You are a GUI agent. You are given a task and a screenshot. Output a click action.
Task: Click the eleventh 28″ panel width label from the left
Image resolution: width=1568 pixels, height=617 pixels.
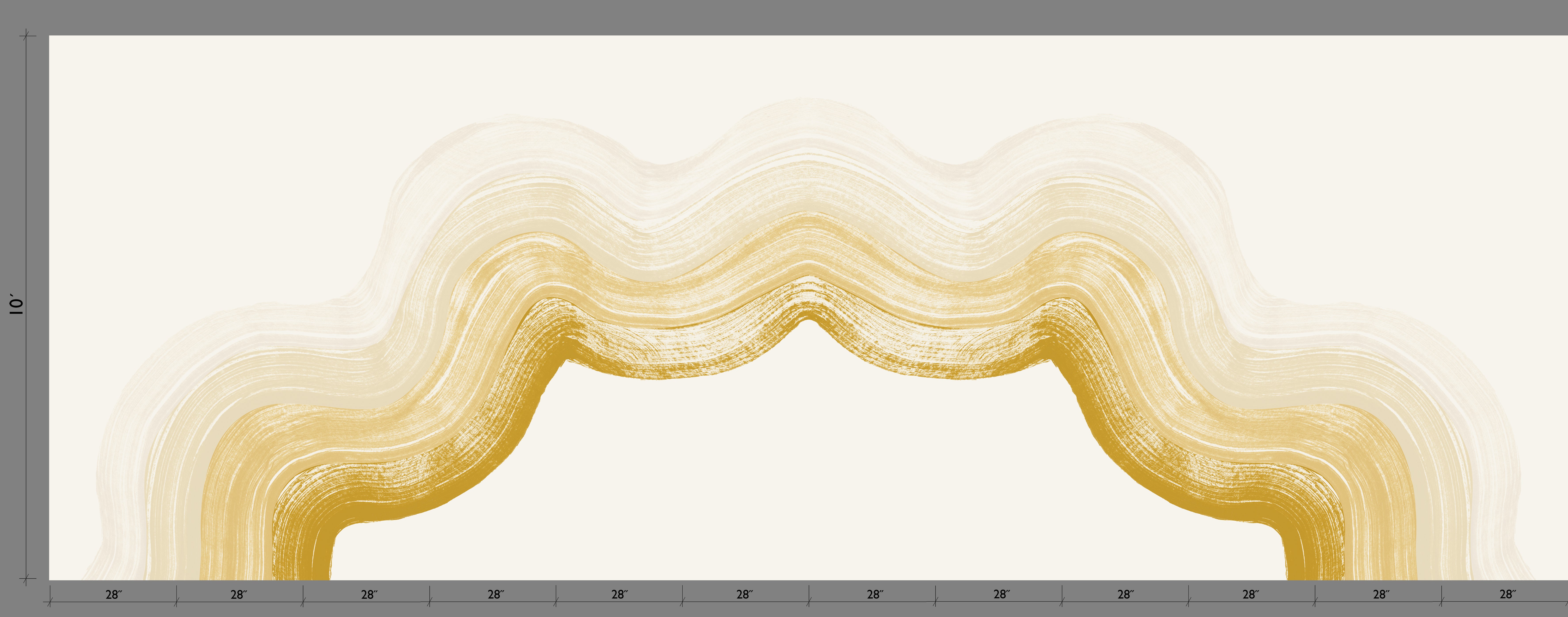pos(1381,594)
